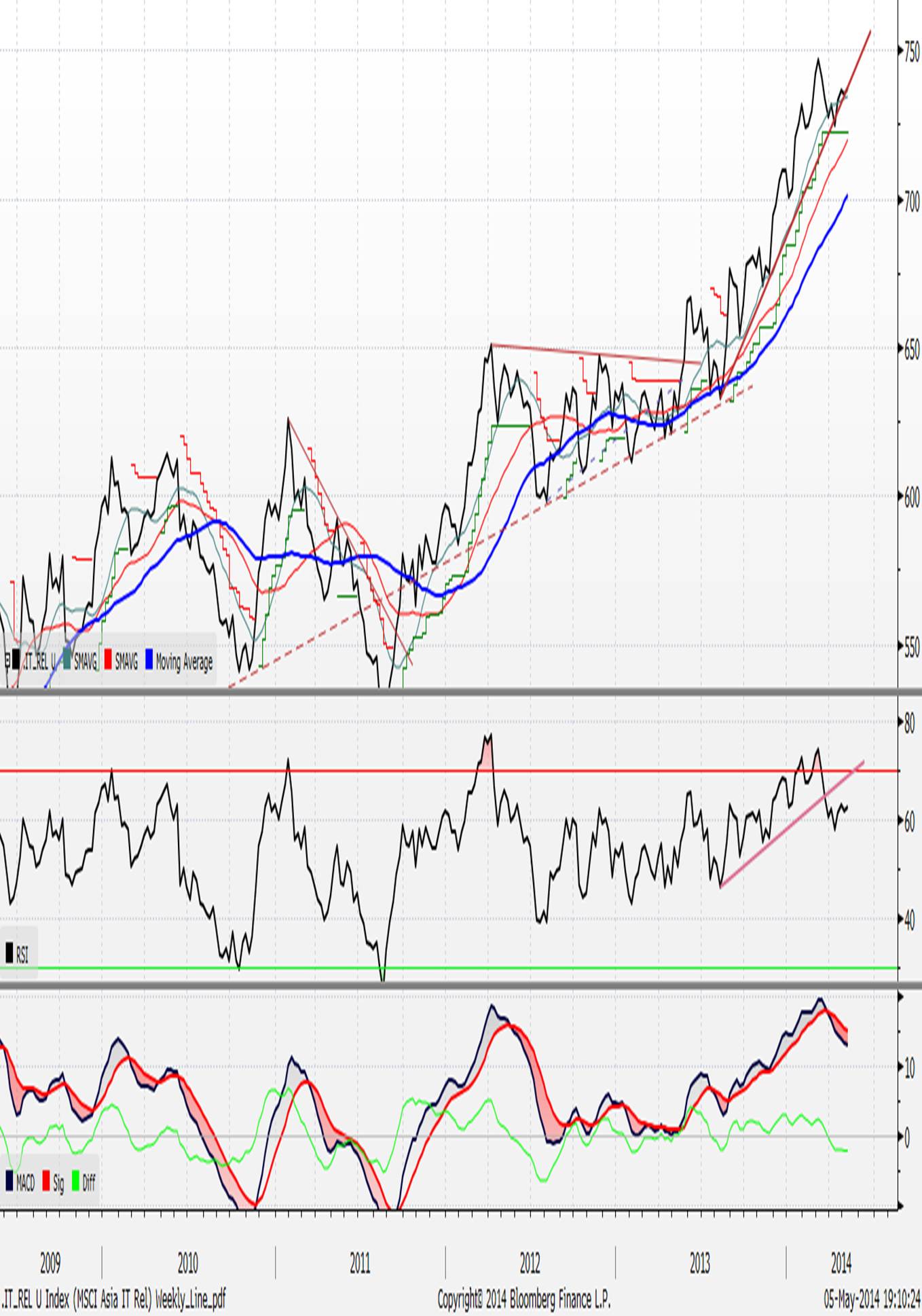Click the red Sig legend swatch
This screenshot has width=922, height=1316.
46,1181
